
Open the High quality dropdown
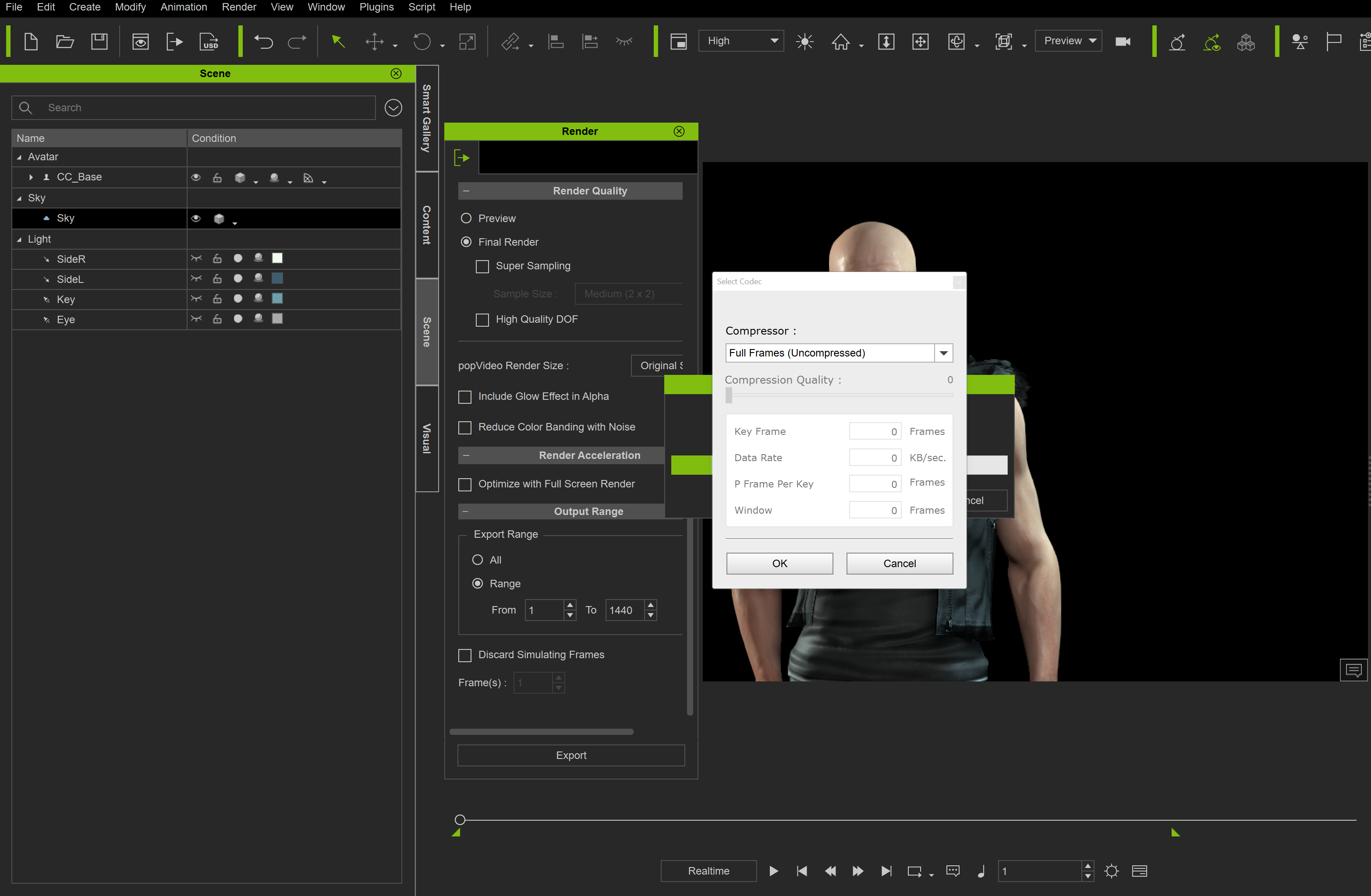[741, 41]
